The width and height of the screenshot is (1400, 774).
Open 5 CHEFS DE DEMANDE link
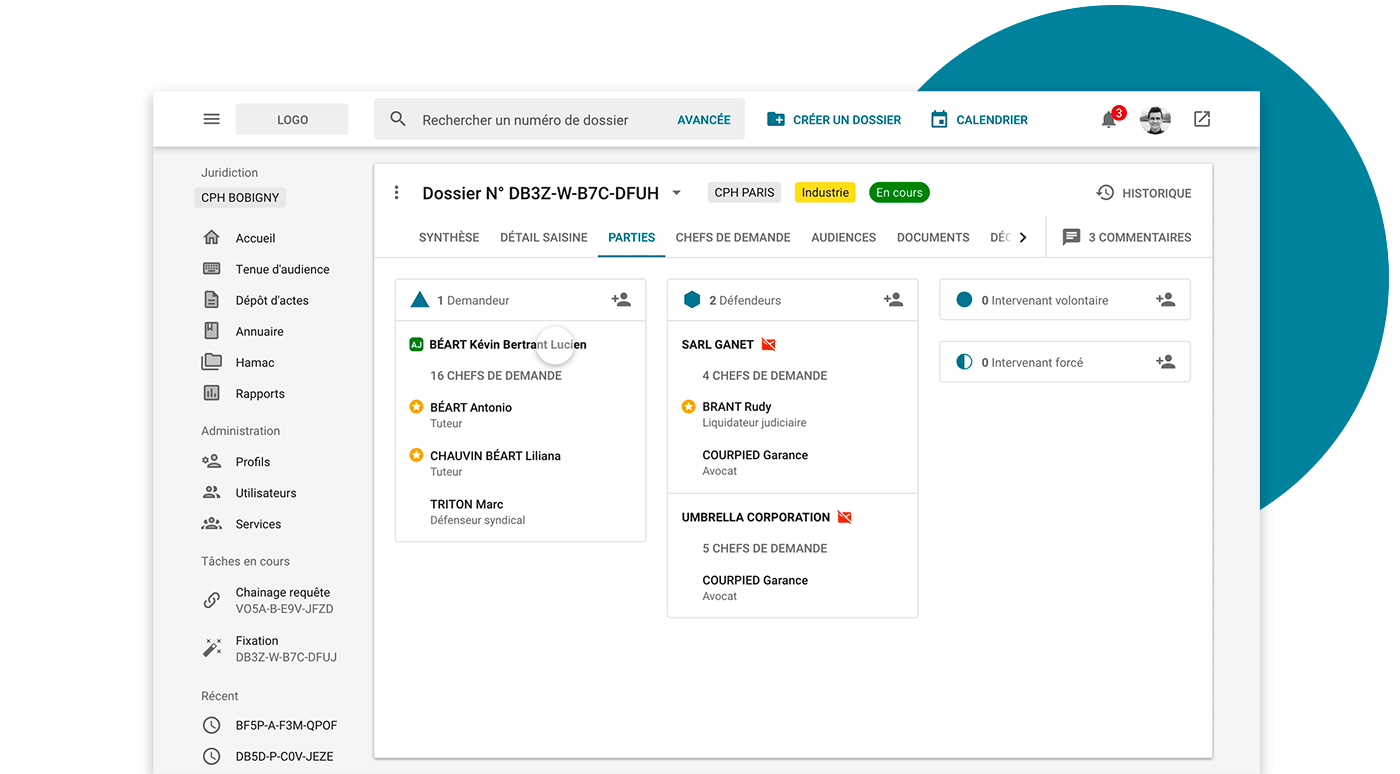pyautogui.click(x=765, y=548)
